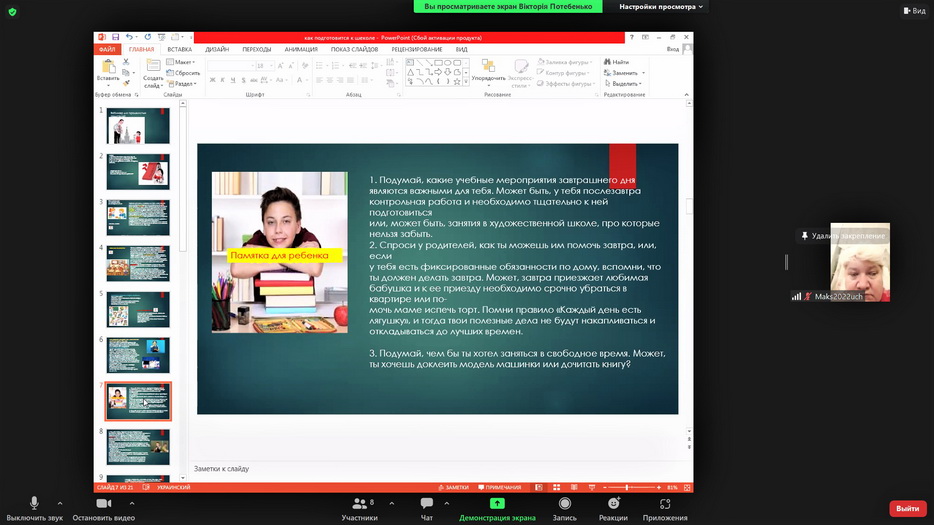Expand Настройки просмотра view options dropdown

[x=661, y=6]
